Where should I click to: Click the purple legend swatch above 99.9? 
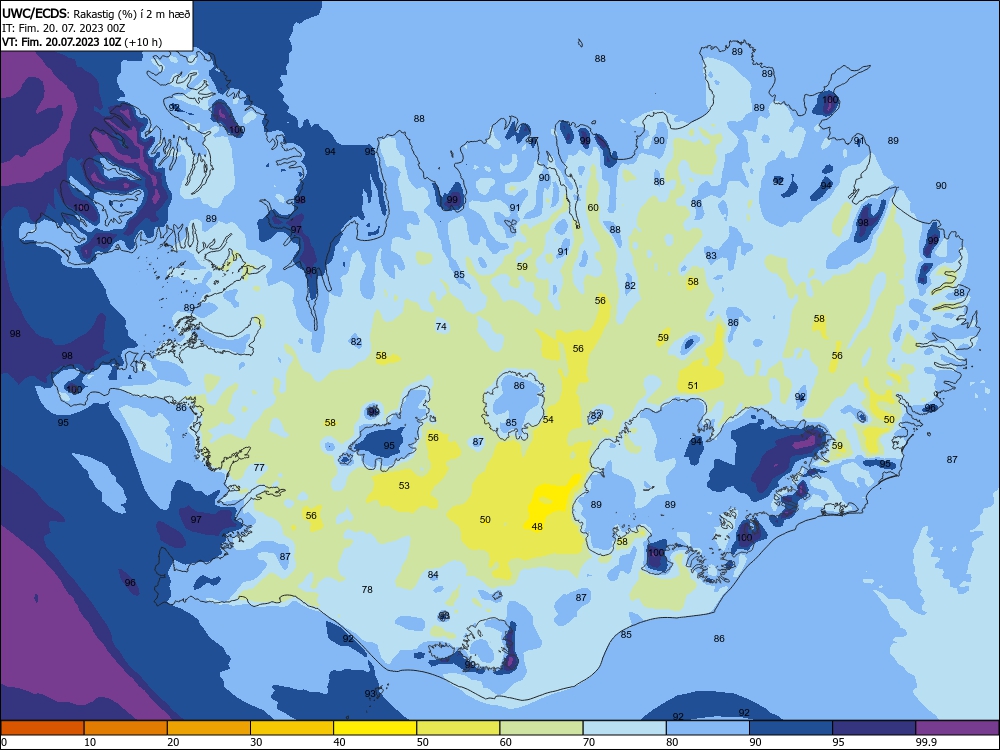coord(957,728)
